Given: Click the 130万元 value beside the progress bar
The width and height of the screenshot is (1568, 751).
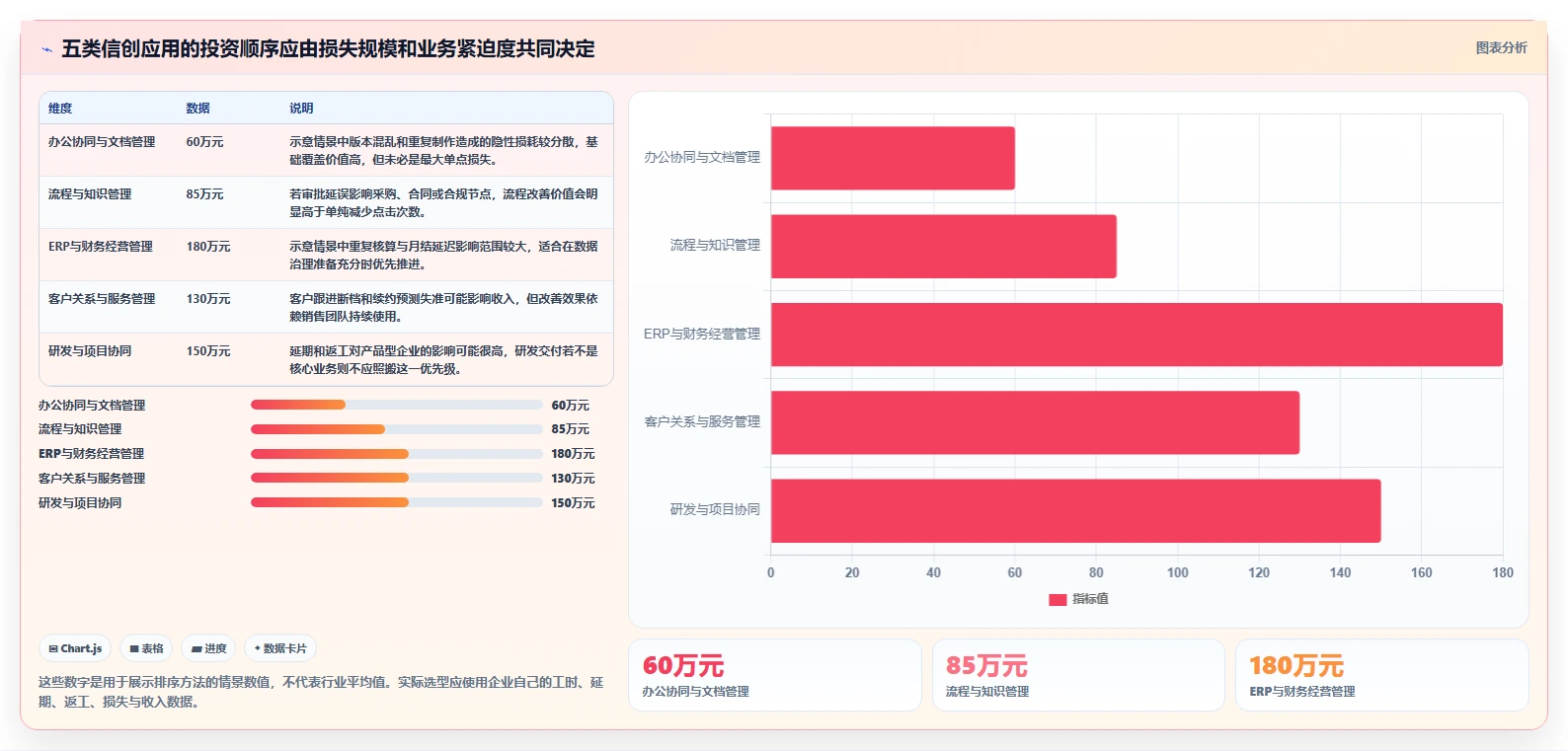Looking at the screenshot, I should pyautogui.click(x=573, y=479).
